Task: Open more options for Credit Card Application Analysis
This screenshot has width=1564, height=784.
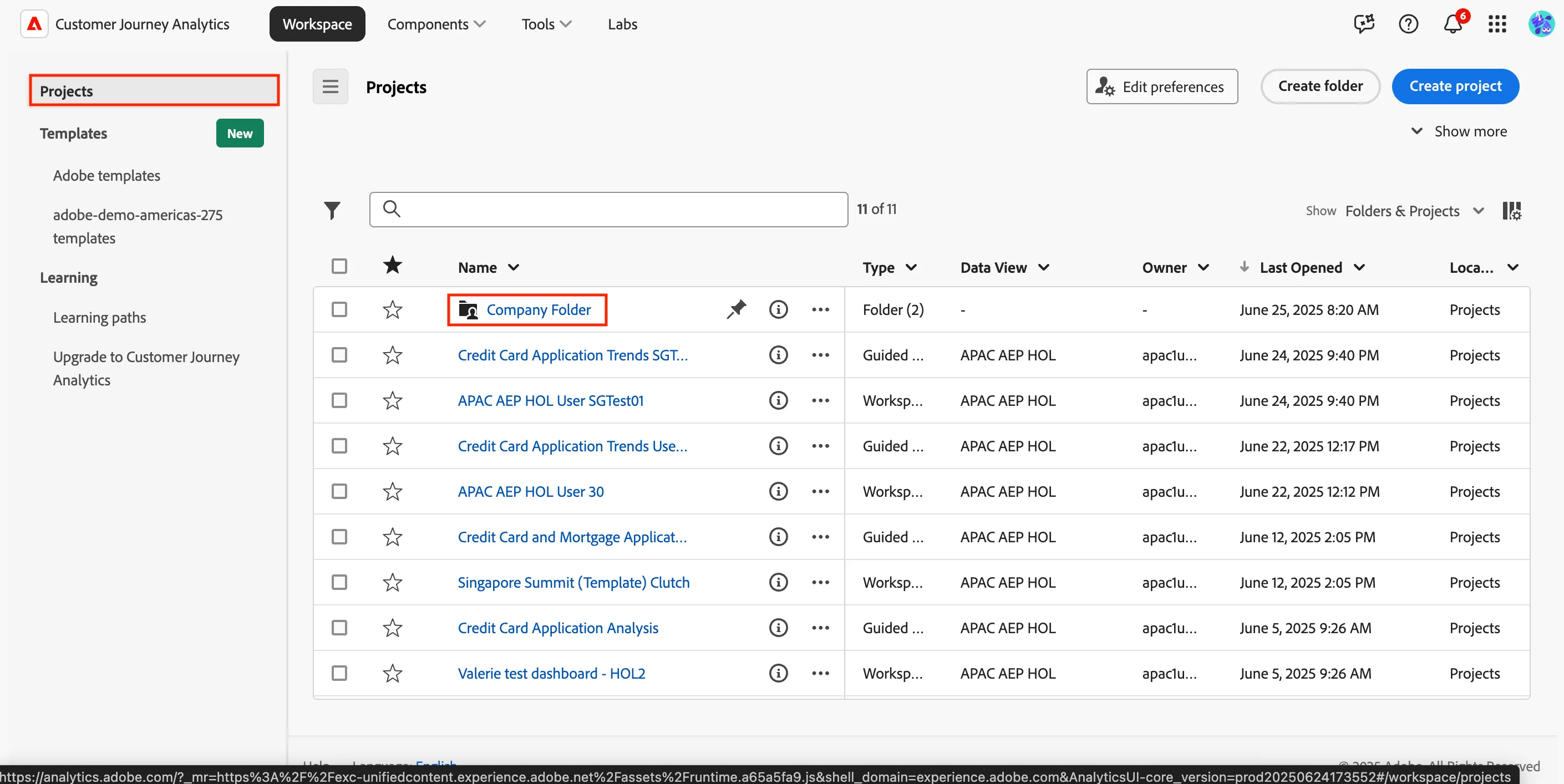Action: 820,628
